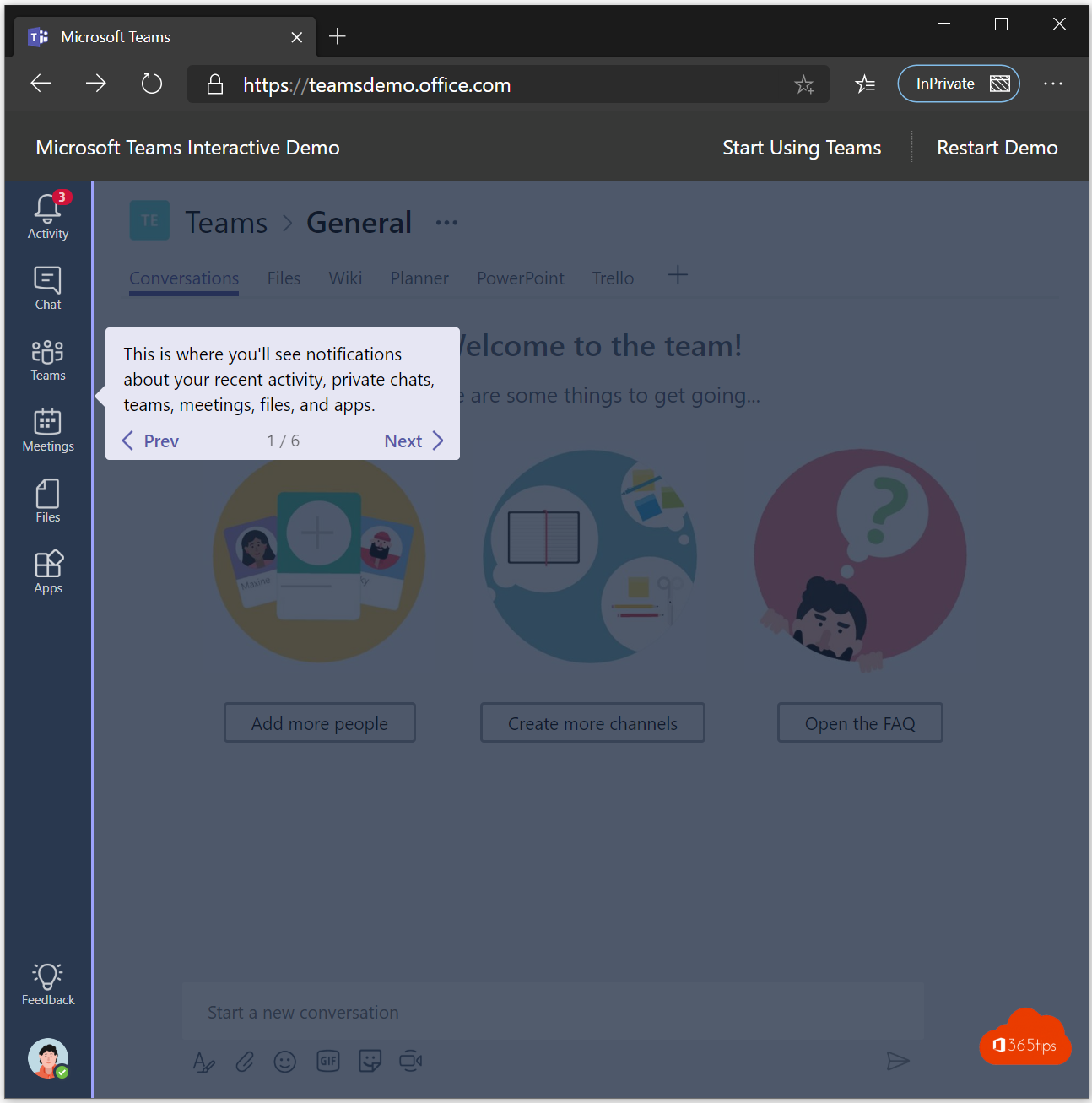Image resolution: width=1092 pixels, height=1103 pixels.
Task: Click the browser forward arrow
Action: 96,83
